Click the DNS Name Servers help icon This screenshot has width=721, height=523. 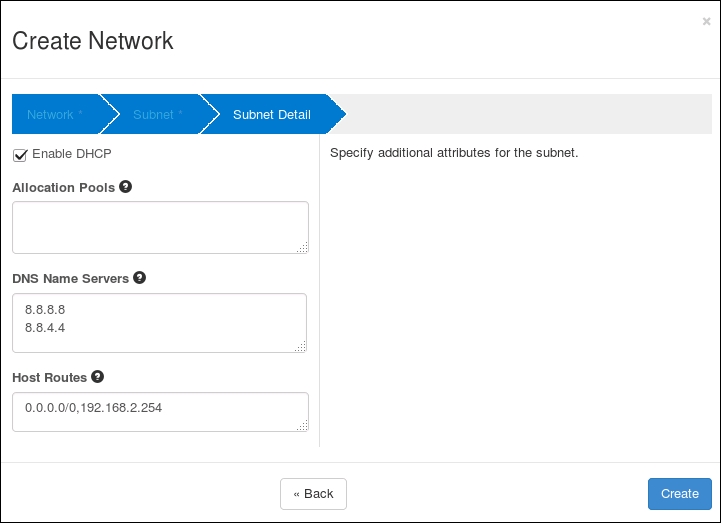(139, 278)
